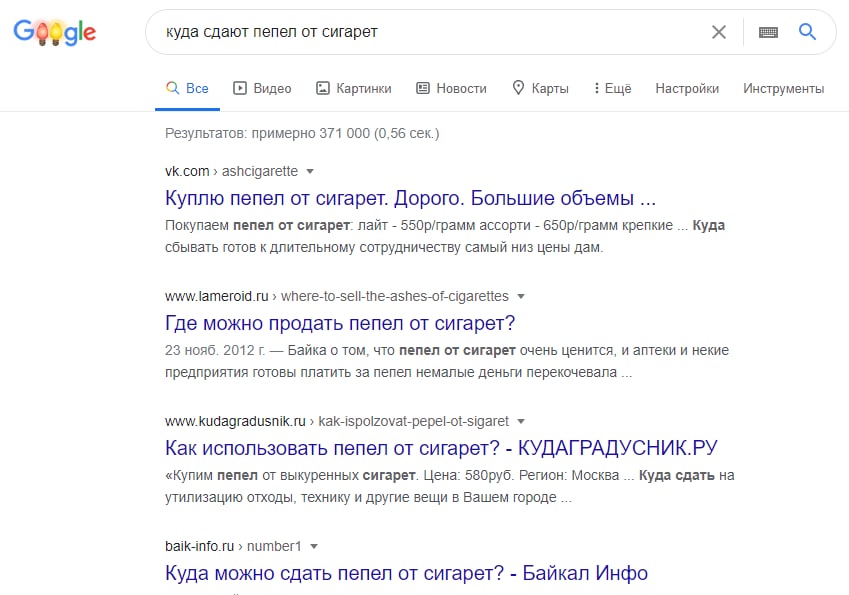
Task: Click the www.lameroid.ru breadcrumb URL
Action: click(x=337, y=296)
